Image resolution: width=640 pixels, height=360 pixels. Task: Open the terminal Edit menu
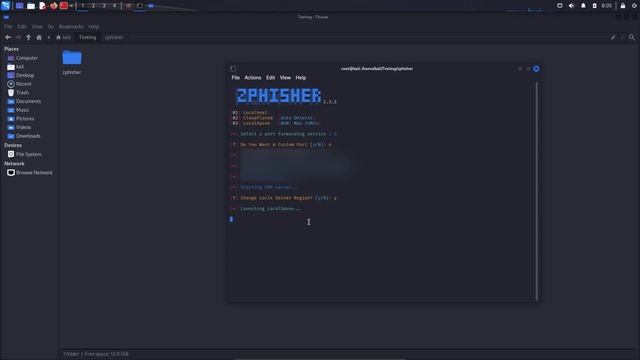click(271, 78)
